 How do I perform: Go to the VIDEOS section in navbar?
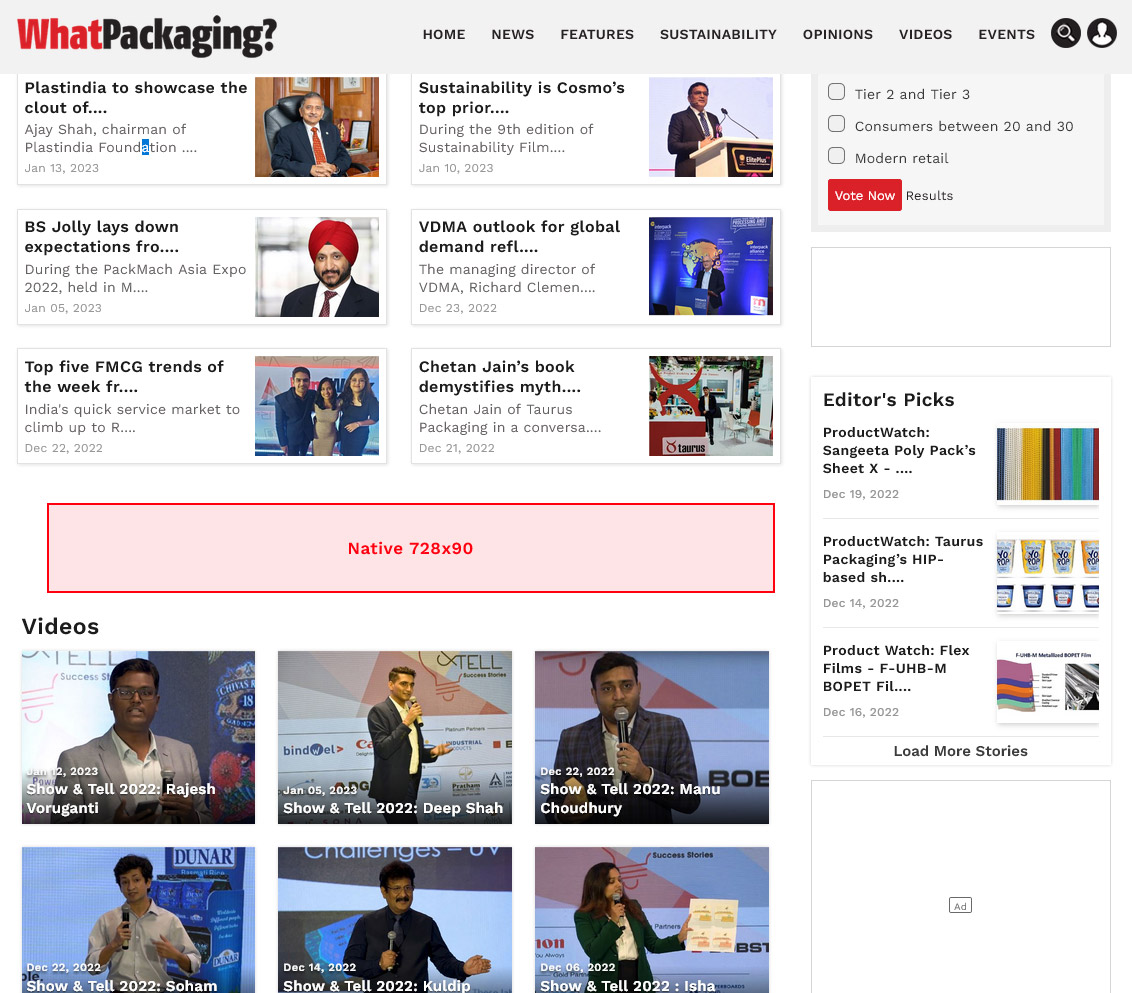coord(926,34)
